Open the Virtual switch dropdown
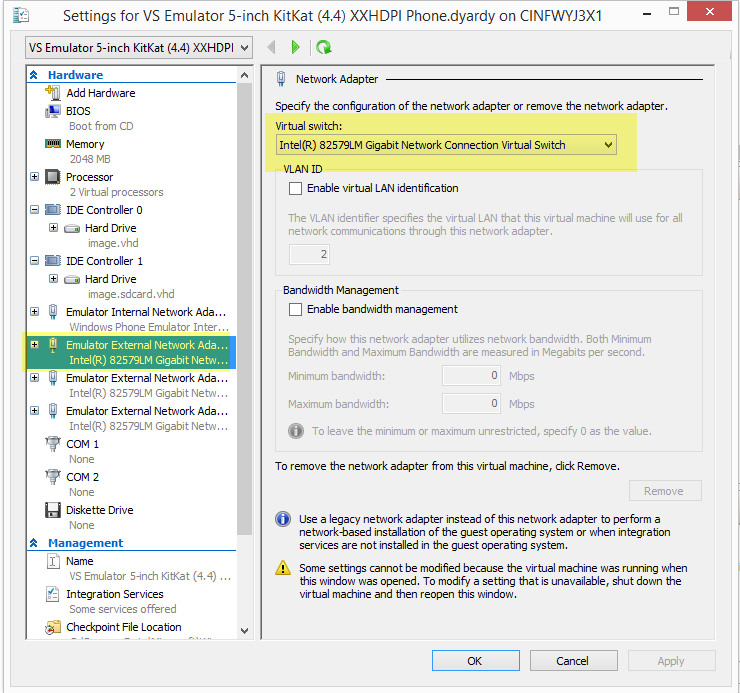The height and width of the screenshot is (693, 740). coord(446,145)
